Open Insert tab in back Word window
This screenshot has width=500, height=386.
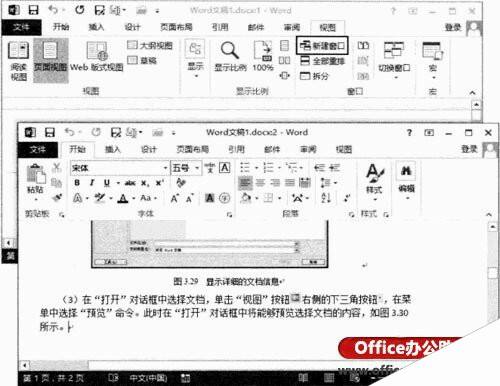click(96, 27)
